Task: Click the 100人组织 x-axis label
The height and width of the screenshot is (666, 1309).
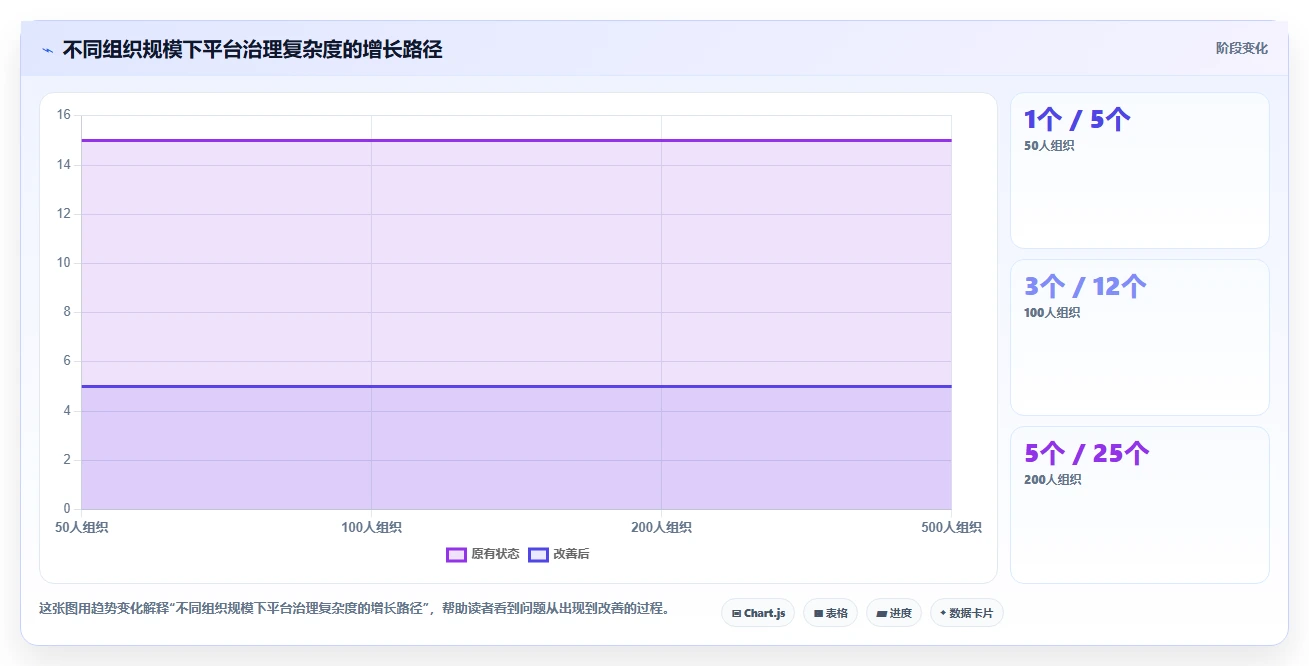Action: tap(371, 527)
